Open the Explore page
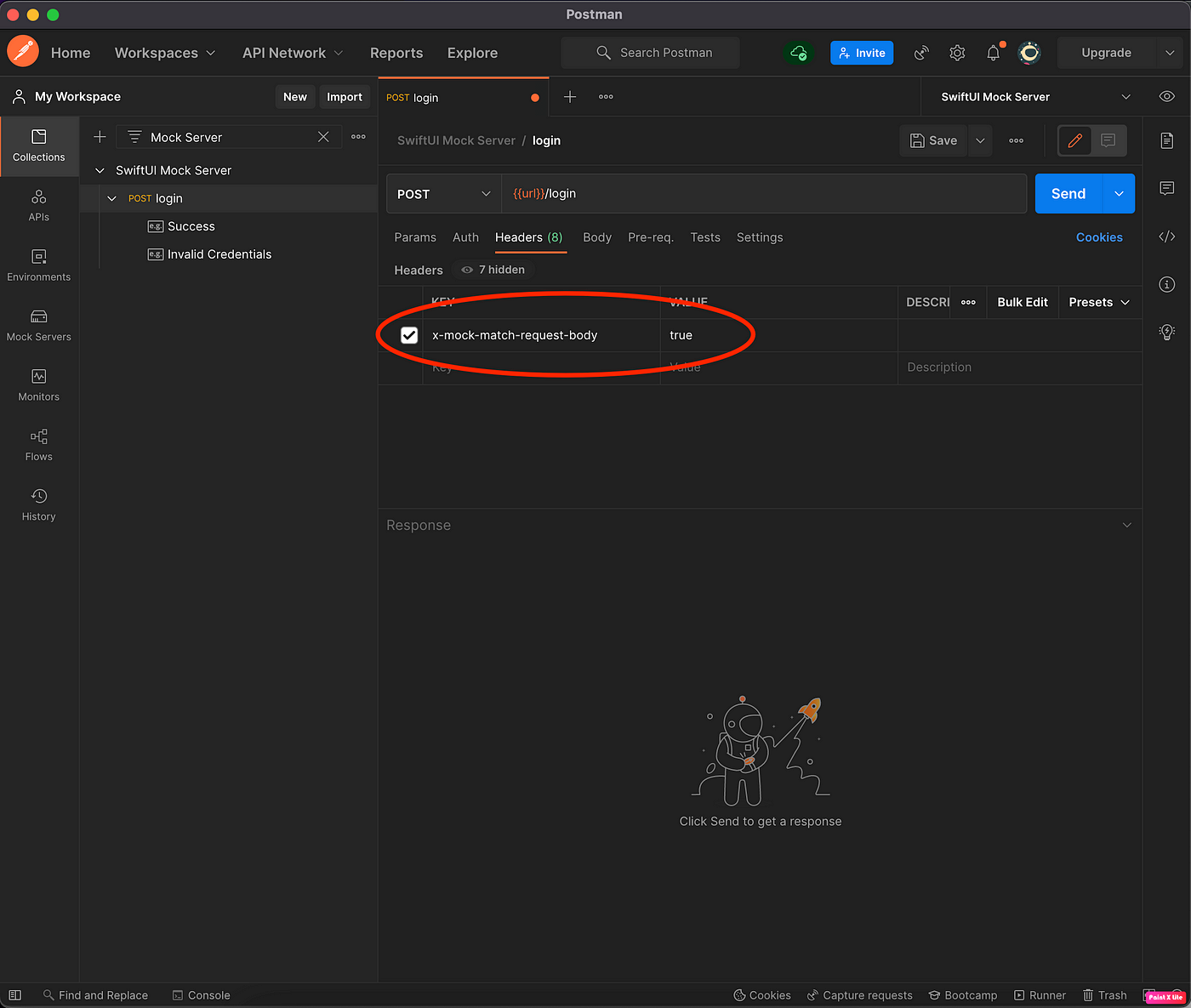This screenshot has width=1191, height=1008. 472,53
